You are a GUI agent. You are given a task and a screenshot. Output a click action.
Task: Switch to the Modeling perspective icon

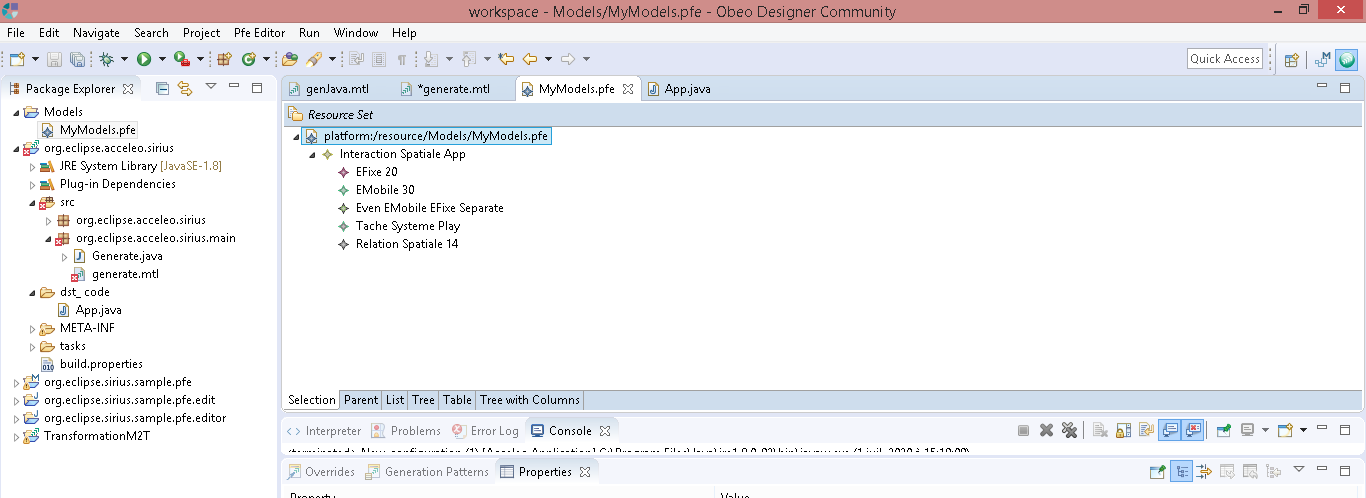tap(1324, 59)
